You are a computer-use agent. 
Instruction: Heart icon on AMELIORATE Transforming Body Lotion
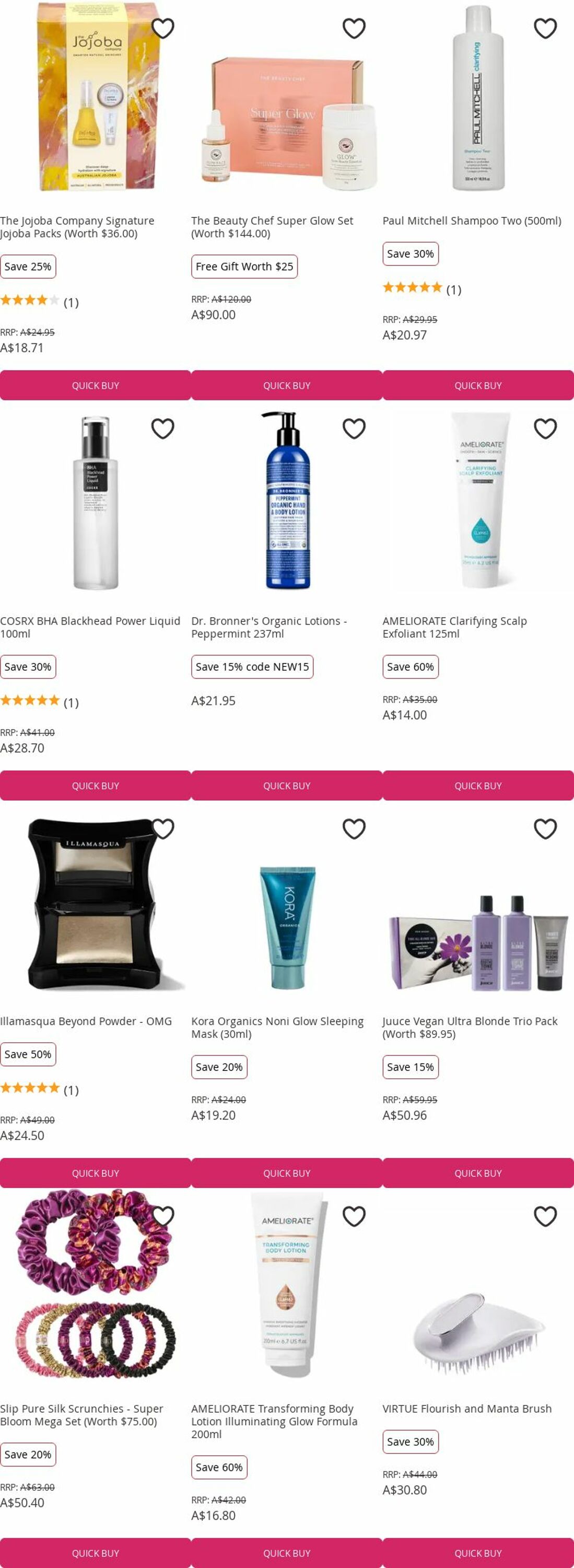pyautogui.click(x=354, y=1216)
